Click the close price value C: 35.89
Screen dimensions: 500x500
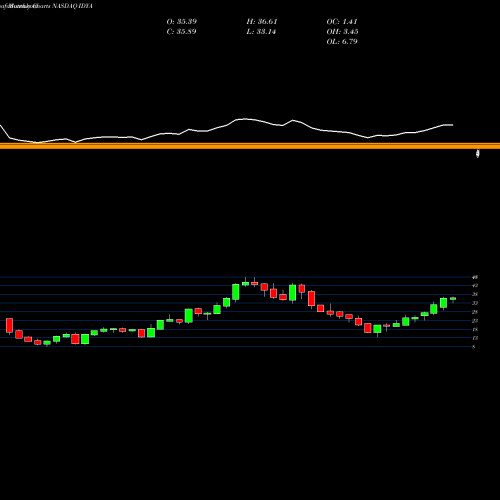182,32
